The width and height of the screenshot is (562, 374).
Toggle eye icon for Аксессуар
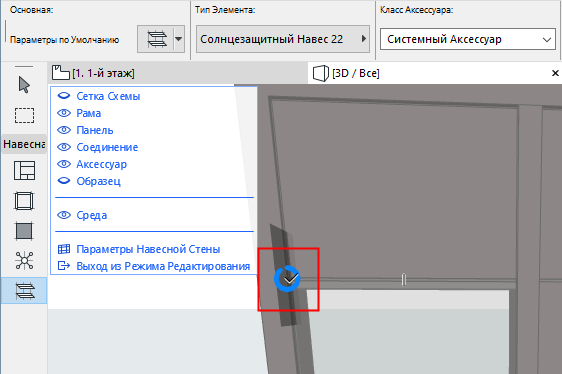64,164
